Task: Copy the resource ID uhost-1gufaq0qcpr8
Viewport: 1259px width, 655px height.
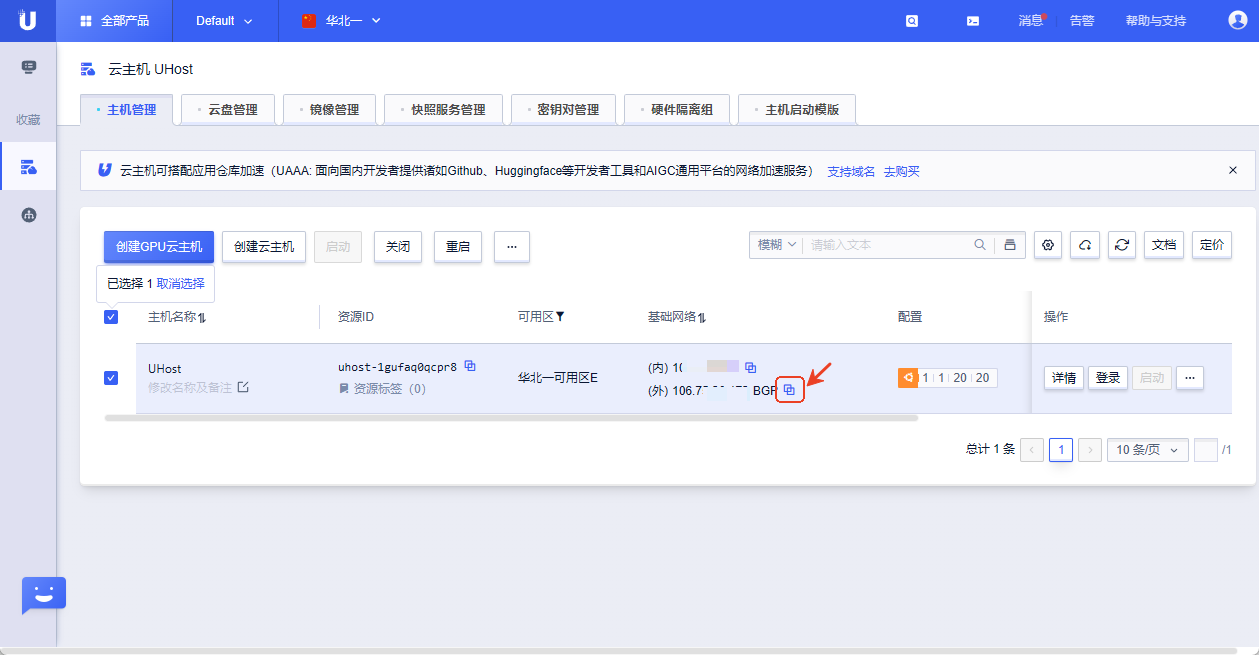Action: pos(470,366)
